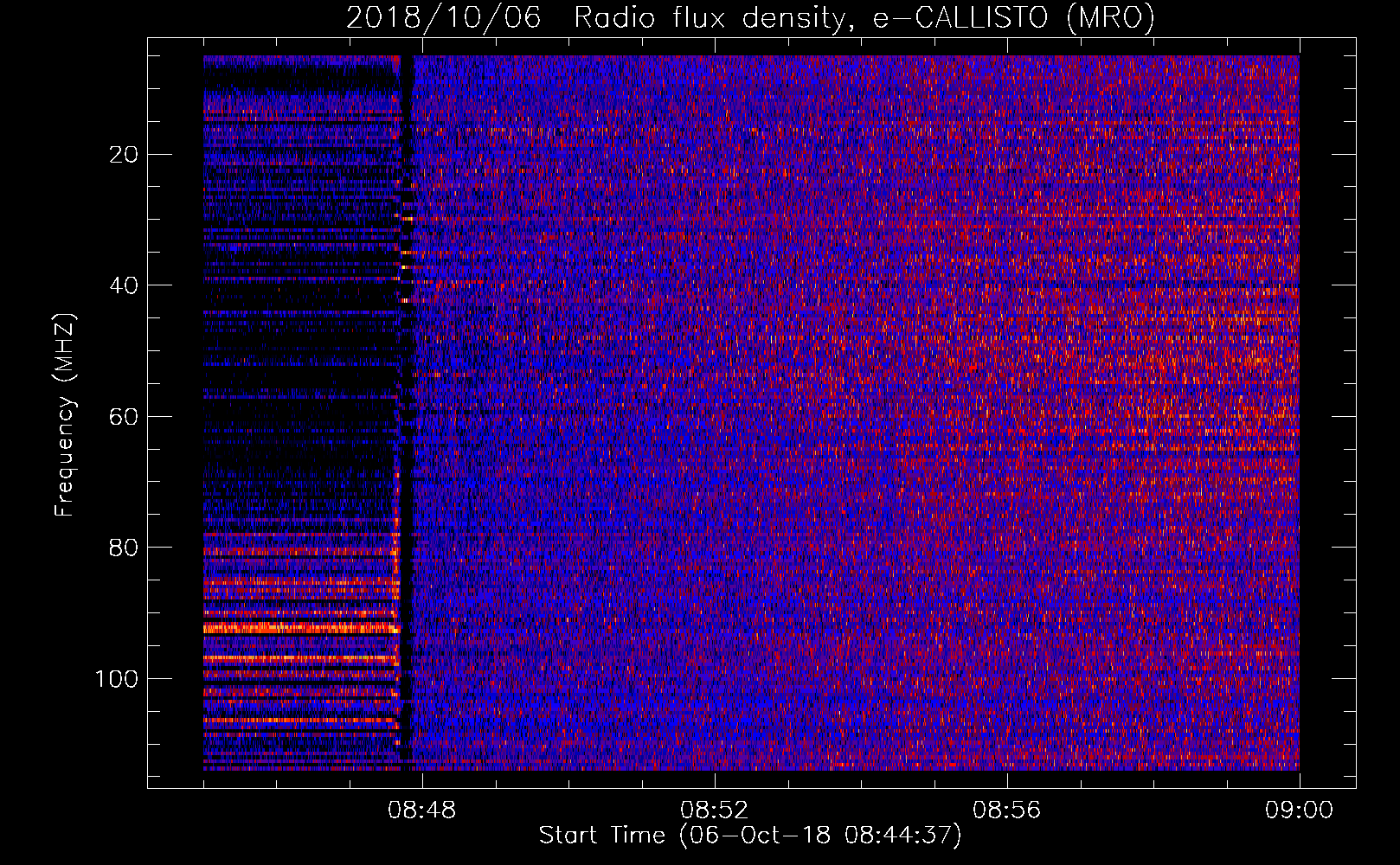Select the 08:48 time tick label
1400x865 pixels.
(421, 811)
